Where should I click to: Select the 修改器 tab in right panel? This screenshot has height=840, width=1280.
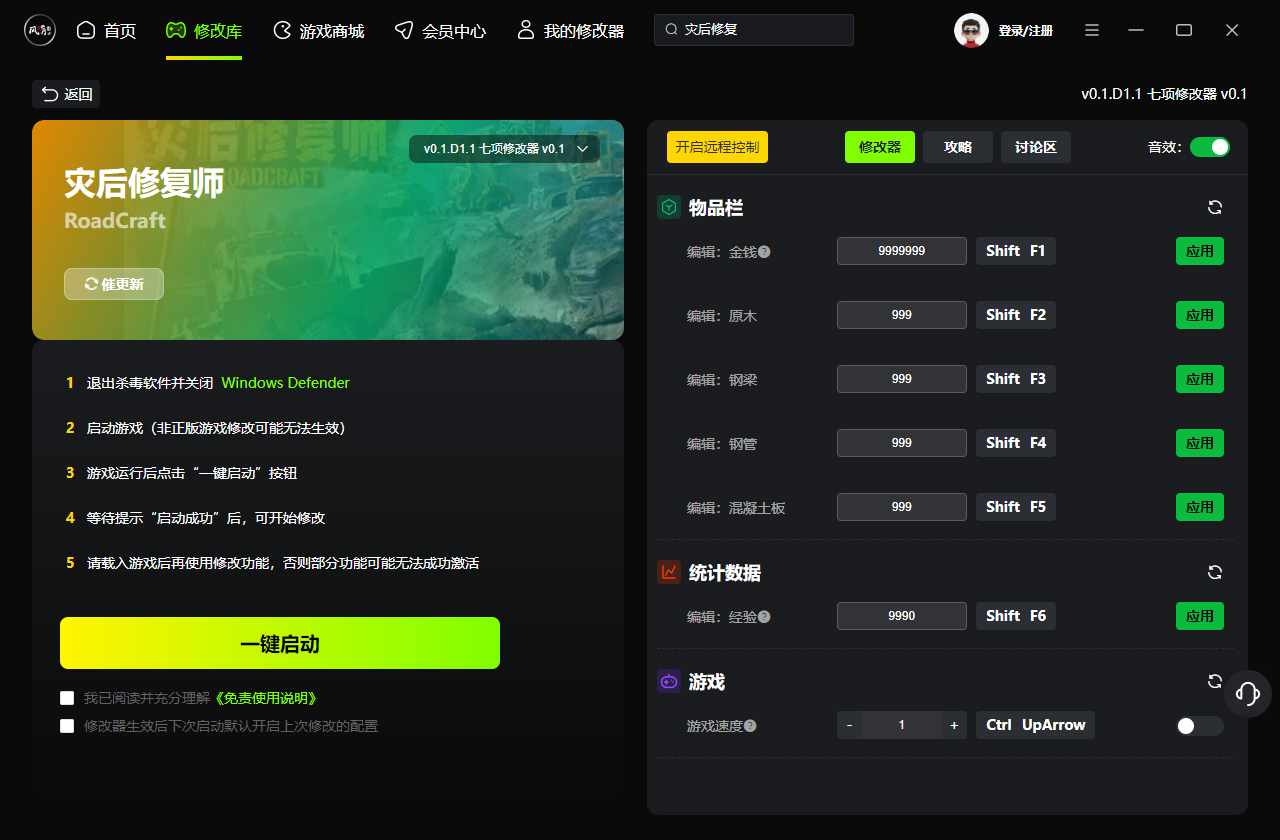(880, 147)
